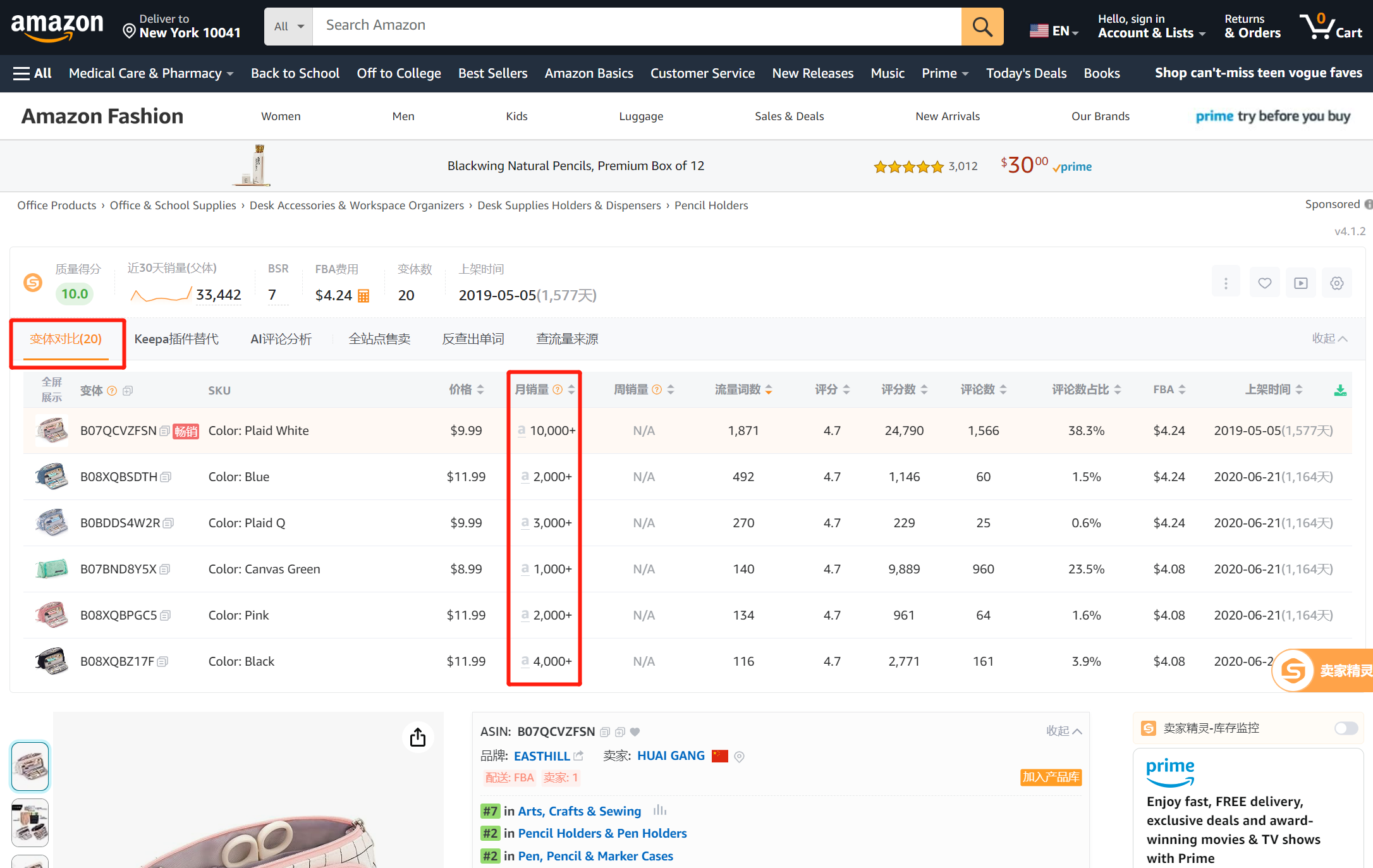1373x868 pixels.
Task: Copy ASIN B07QCVZFSN in the variant row
Action: 164,431
